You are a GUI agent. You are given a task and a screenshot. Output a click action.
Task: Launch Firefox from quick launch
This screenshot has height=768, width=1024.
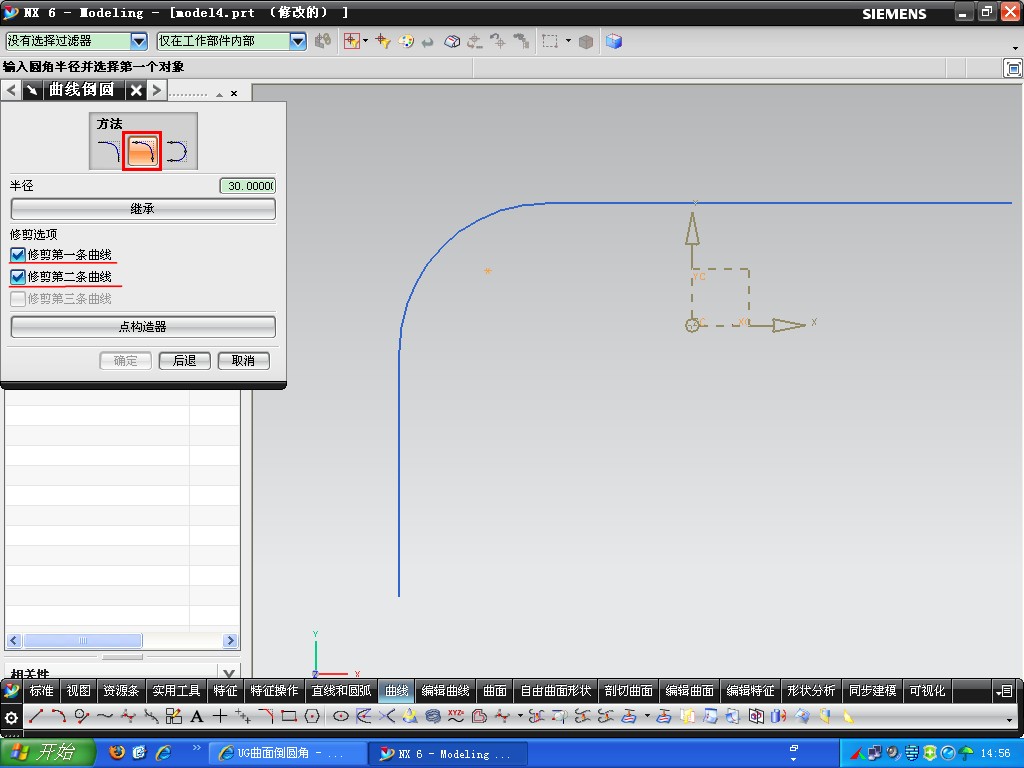point(116,753)
